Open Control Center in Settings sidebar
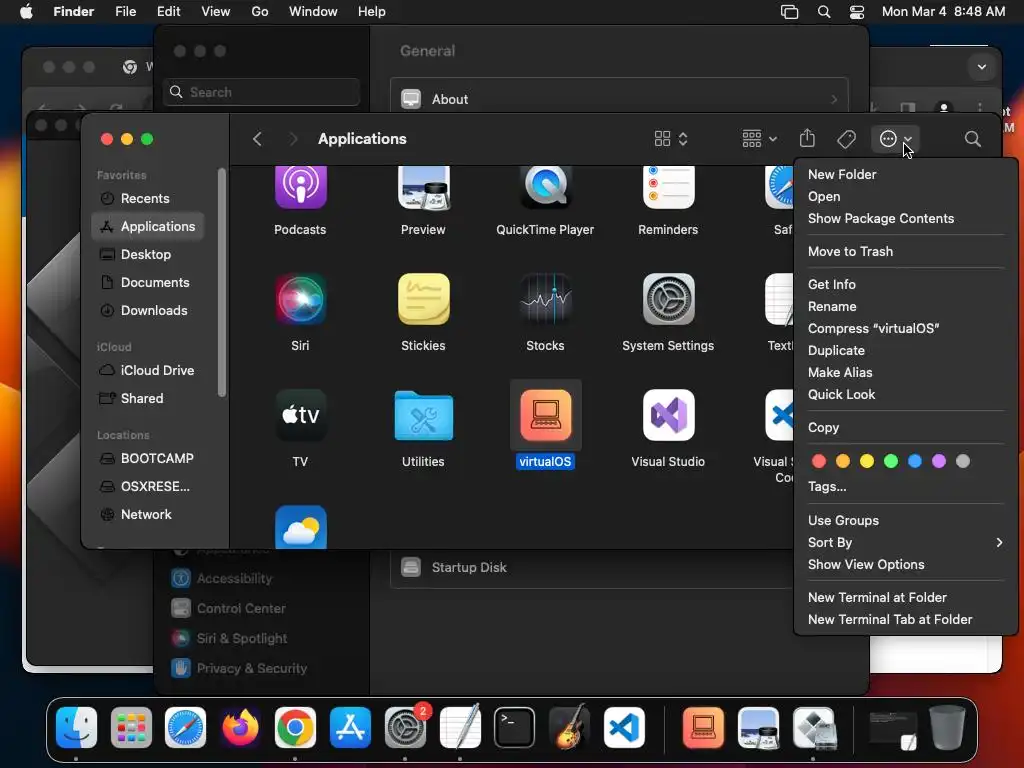This screenshot has width=1024, height=768. point(229,609)
